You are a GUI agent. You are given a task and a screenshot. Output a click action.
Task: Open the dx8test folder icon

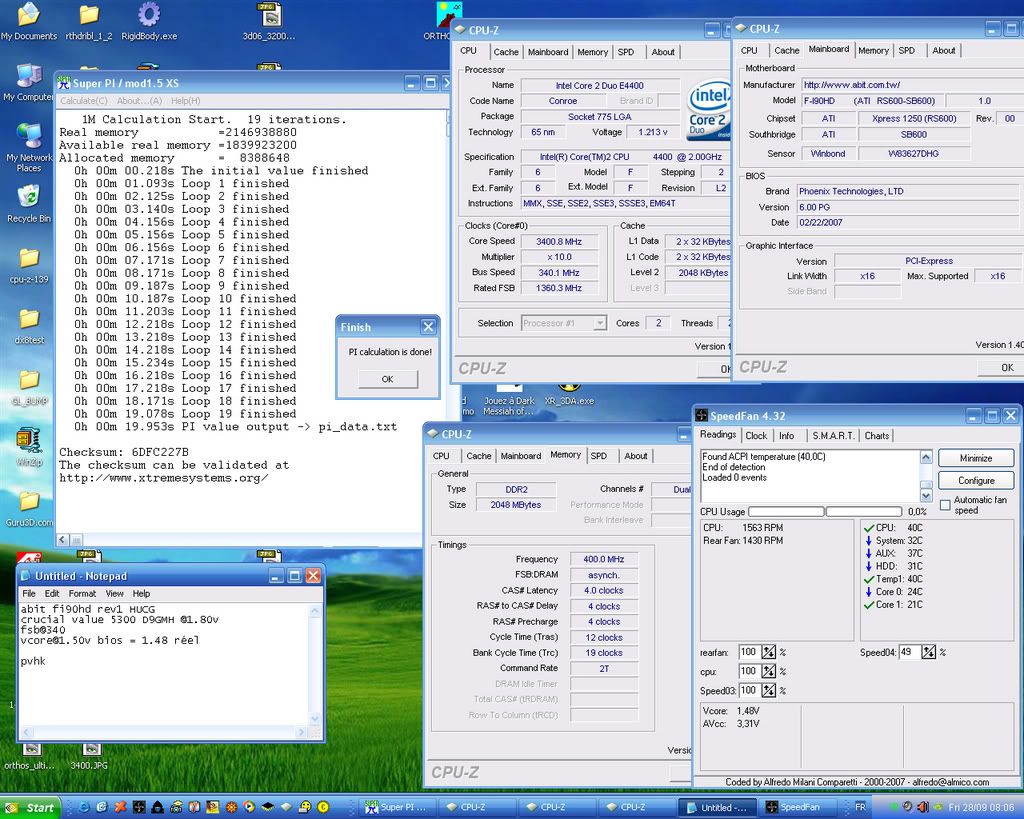click(28, 320)
